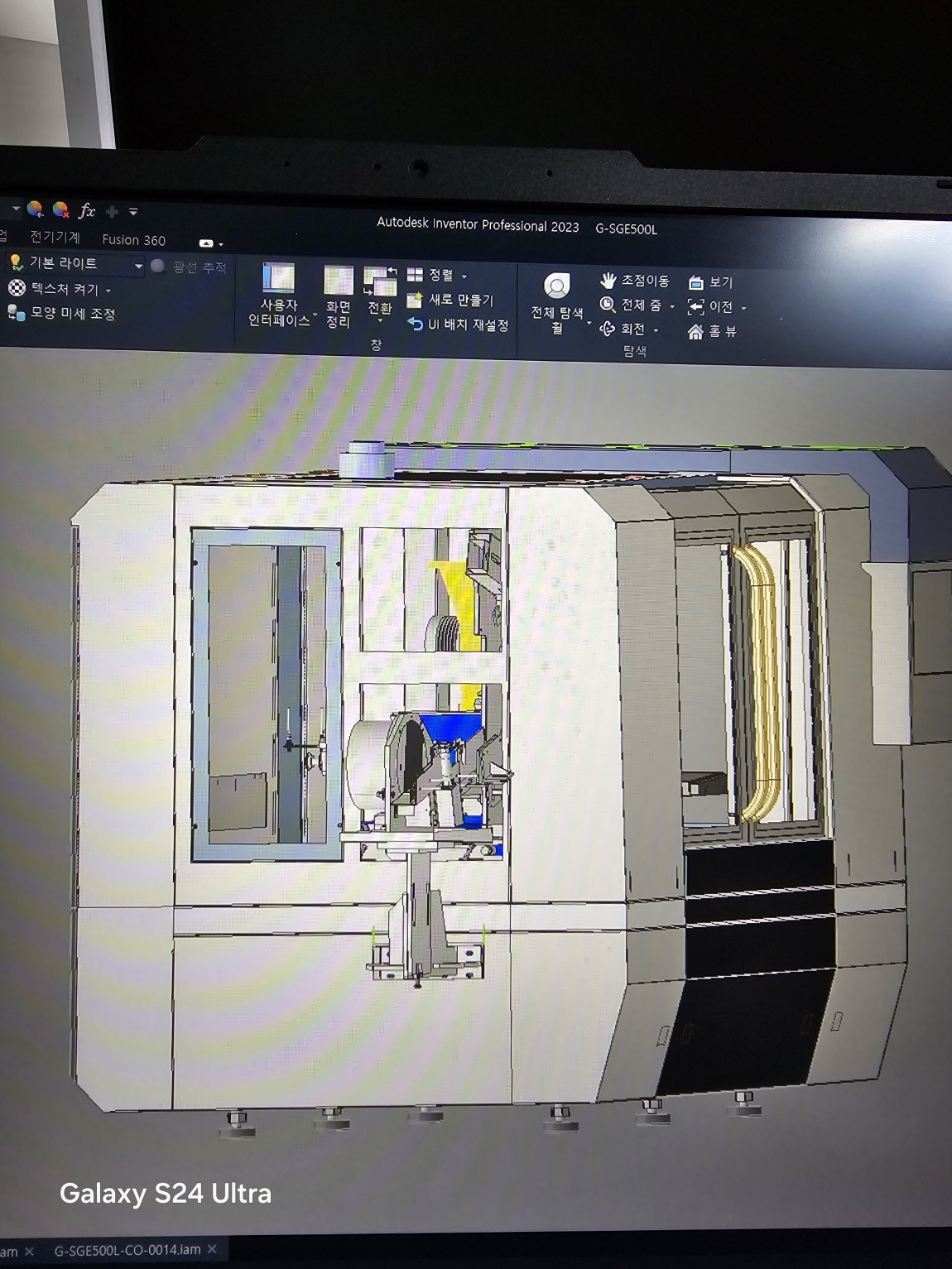The image size is (952, 1269).
Task: Click UI 배치 재설정 reset button
Action: click(x=458, y=325)
